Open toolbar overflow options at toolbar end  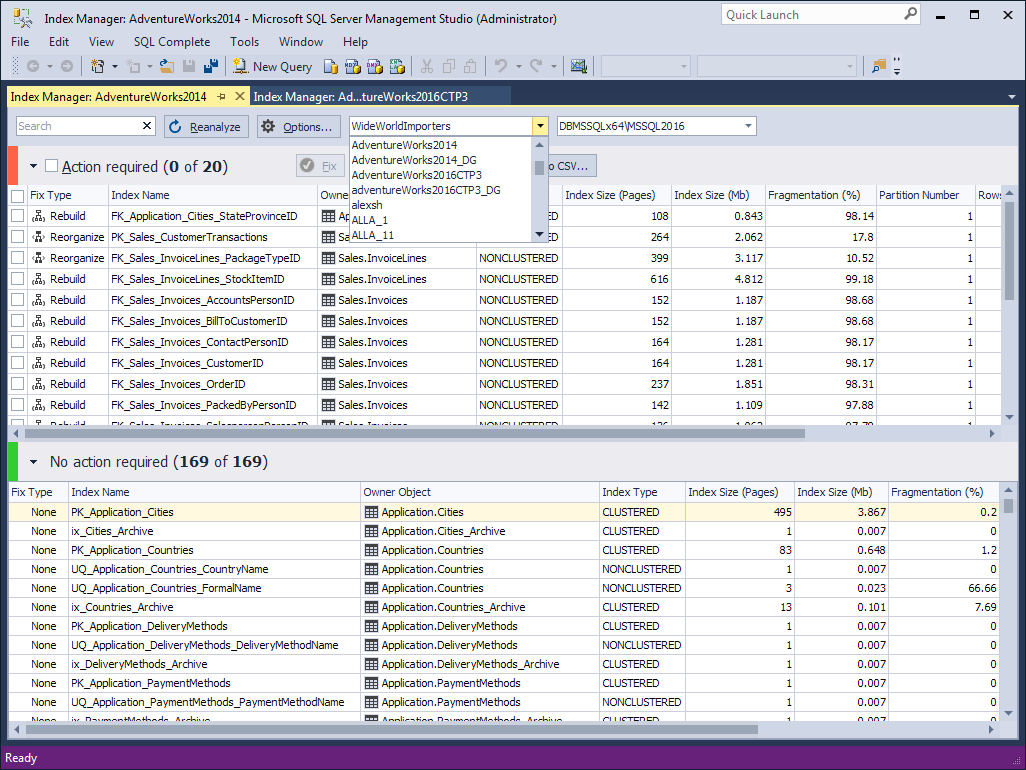[896, 66]
